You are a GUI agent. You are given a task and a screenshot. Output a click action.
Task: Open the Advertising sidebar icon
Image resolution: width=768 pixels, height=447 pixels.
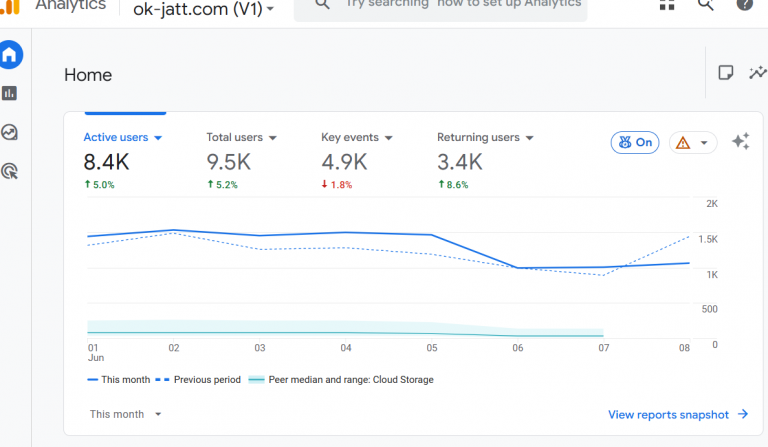(x=9, y=171)
